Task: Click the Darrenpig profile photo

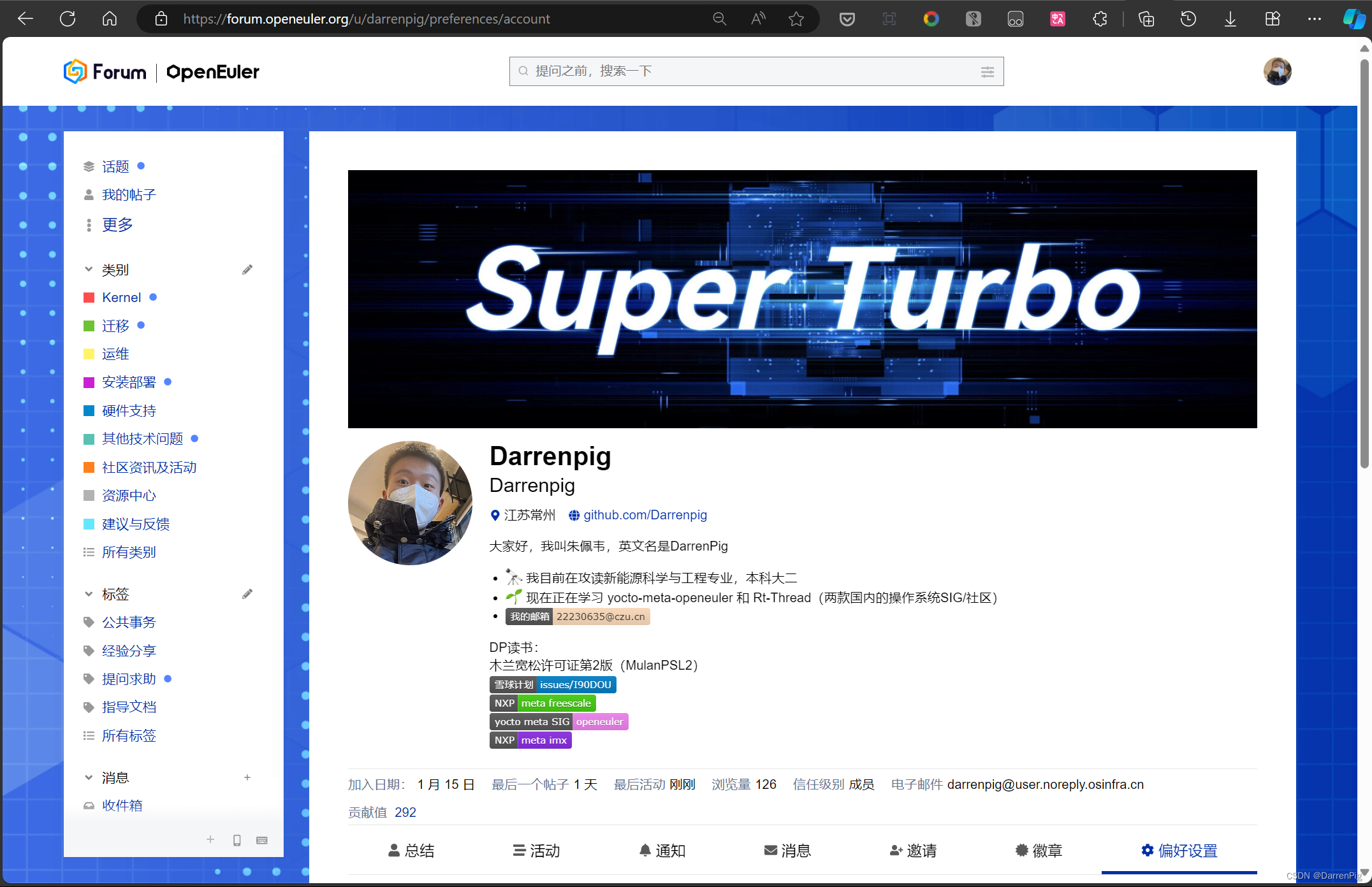Action: 411,503
